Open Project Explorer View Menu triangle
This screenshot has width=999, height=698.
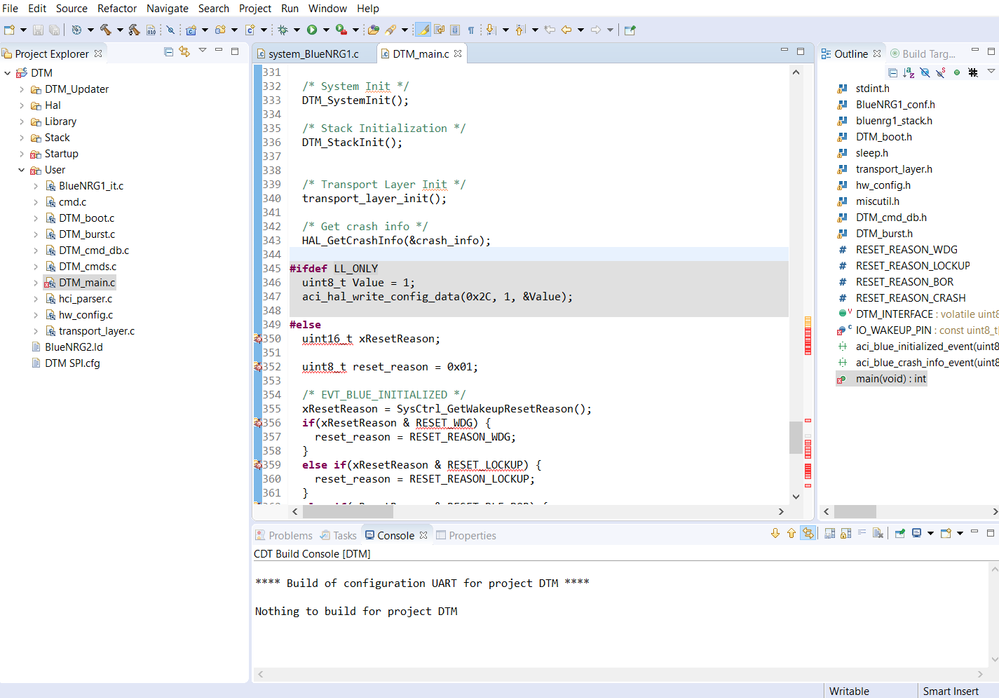point(202,50)
